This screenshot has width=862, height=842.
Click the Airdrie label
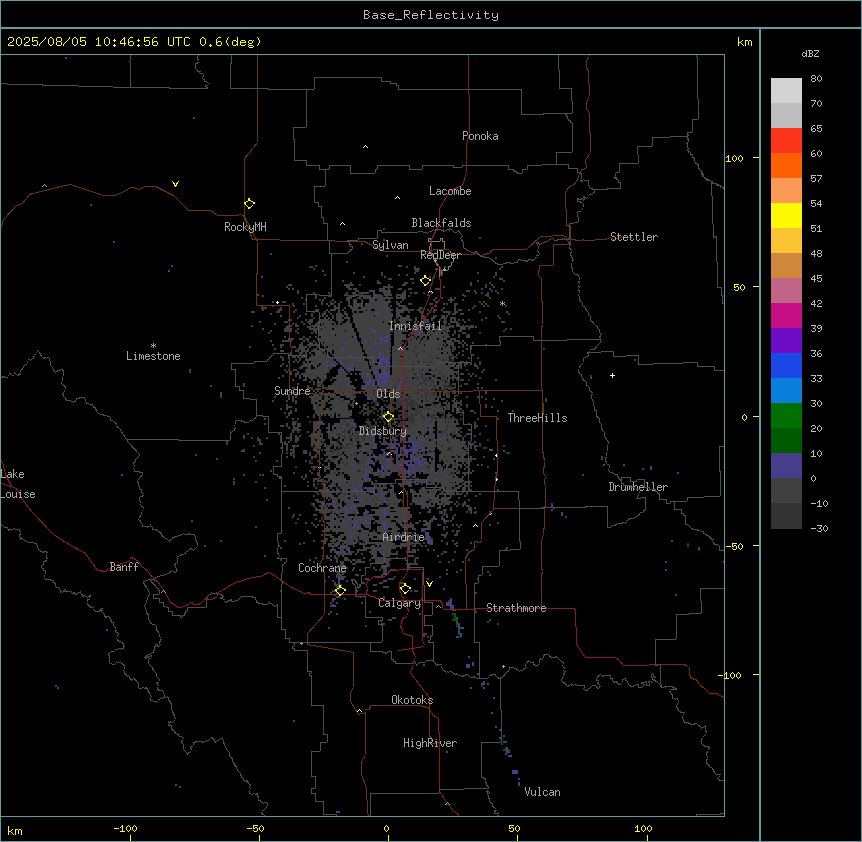point(404,537)
